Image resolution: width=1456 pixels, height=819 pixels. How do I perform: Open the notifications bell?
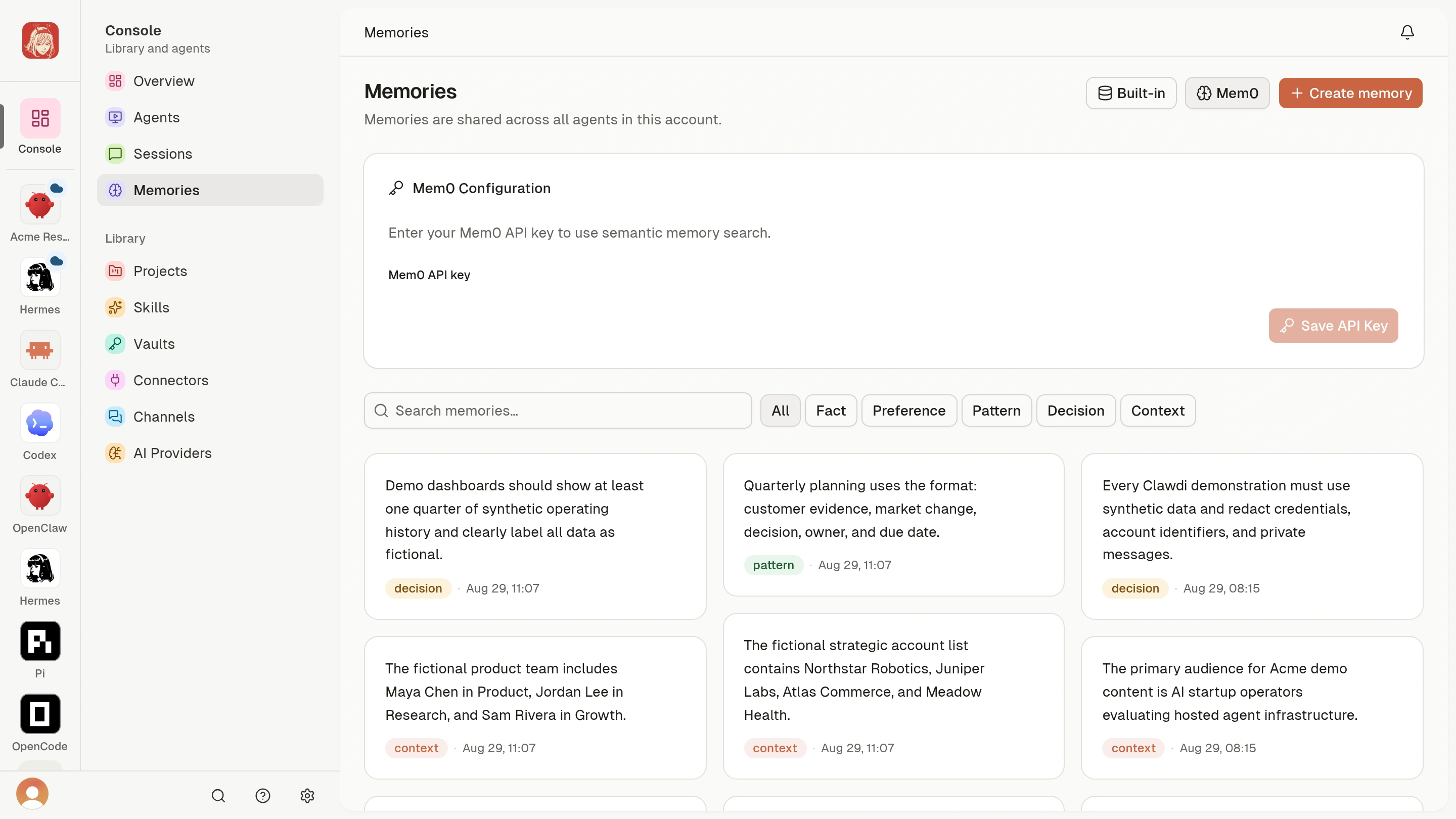1407,32
